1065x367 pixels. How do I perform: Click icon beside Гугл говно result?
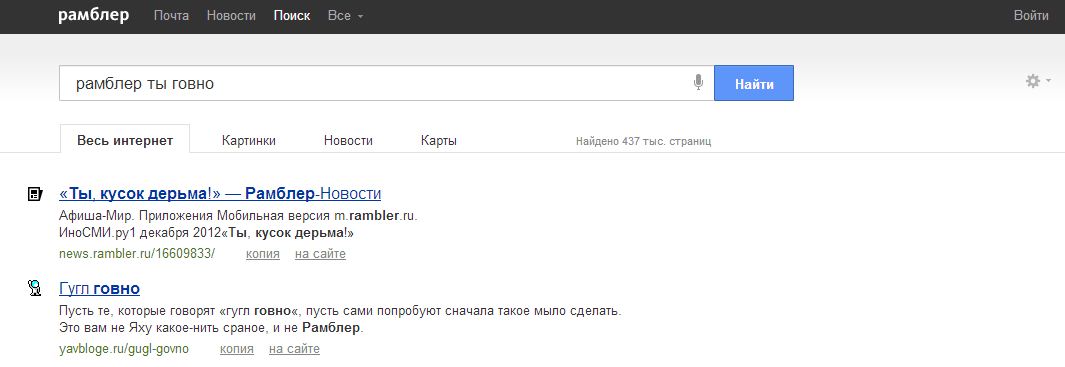35,288
